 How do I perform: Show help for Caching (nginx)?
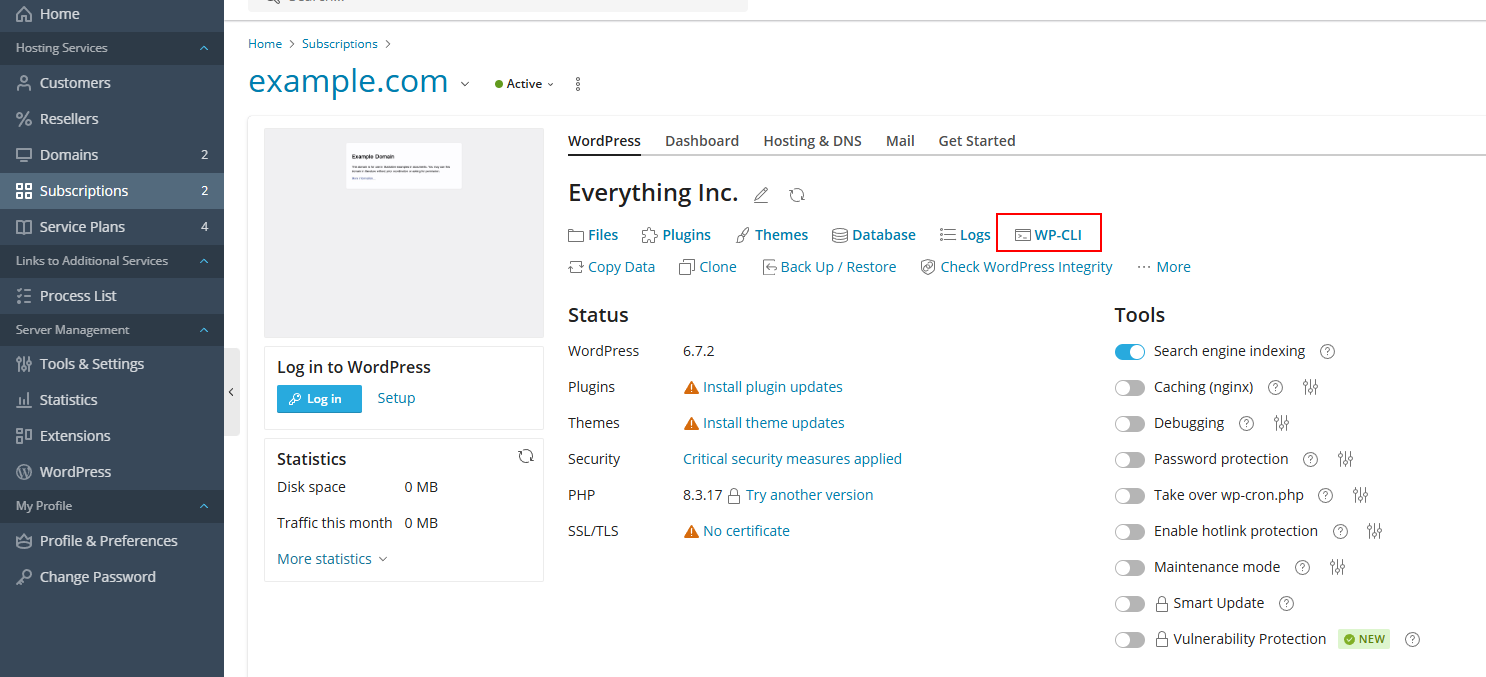[x=1275, y=387]
